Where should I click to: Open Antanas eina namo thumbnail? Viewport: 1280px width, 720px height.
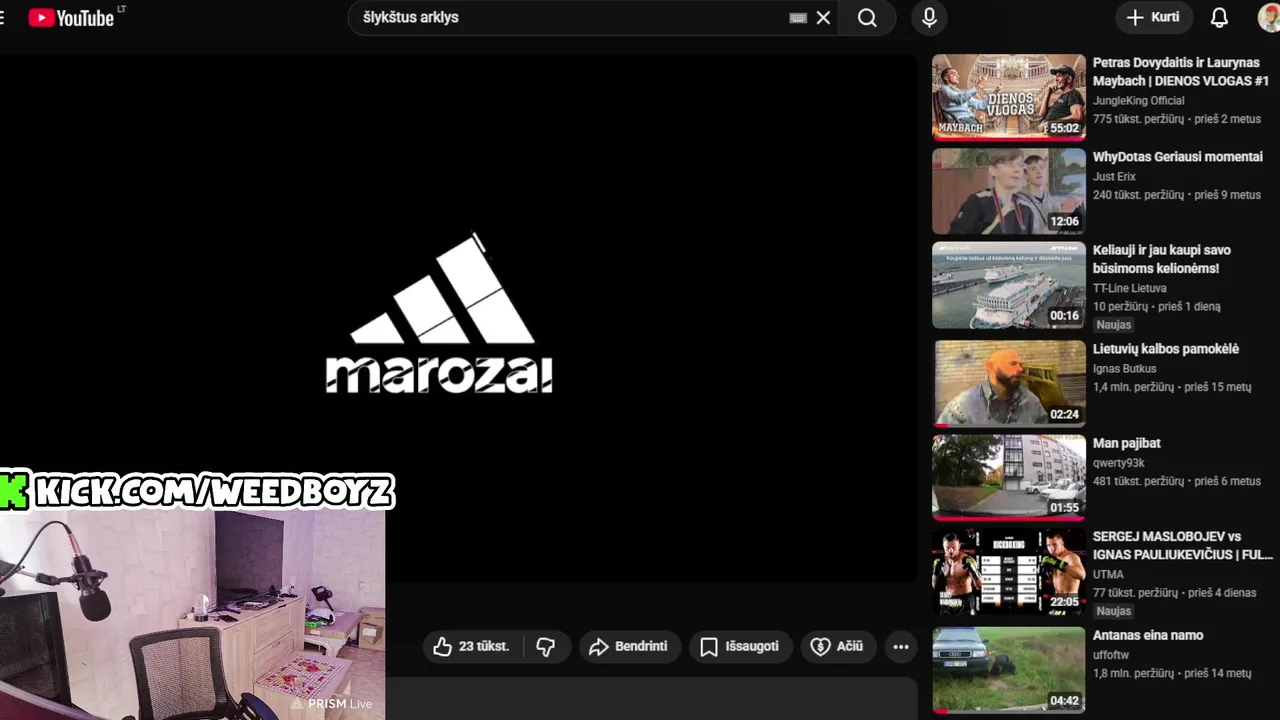(1009, 669)
